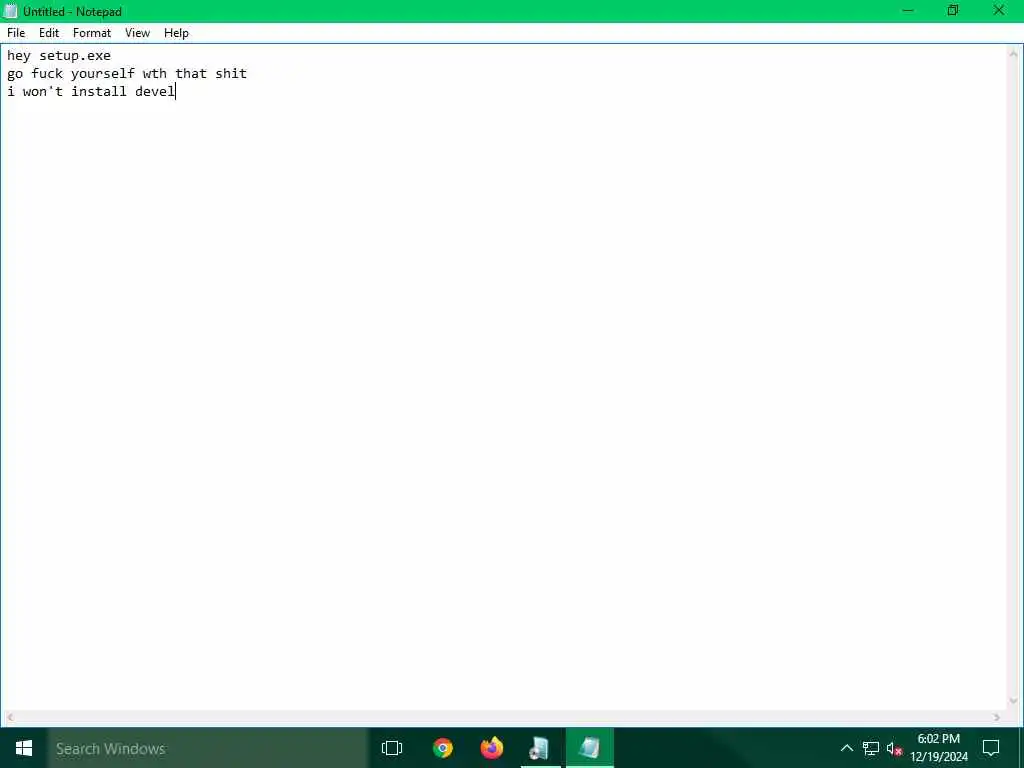Image resolution: width=1024 pixels, height=768 pixels.
Task: Click the horizontal scrollbar right arrow
Action: [997, 717]
